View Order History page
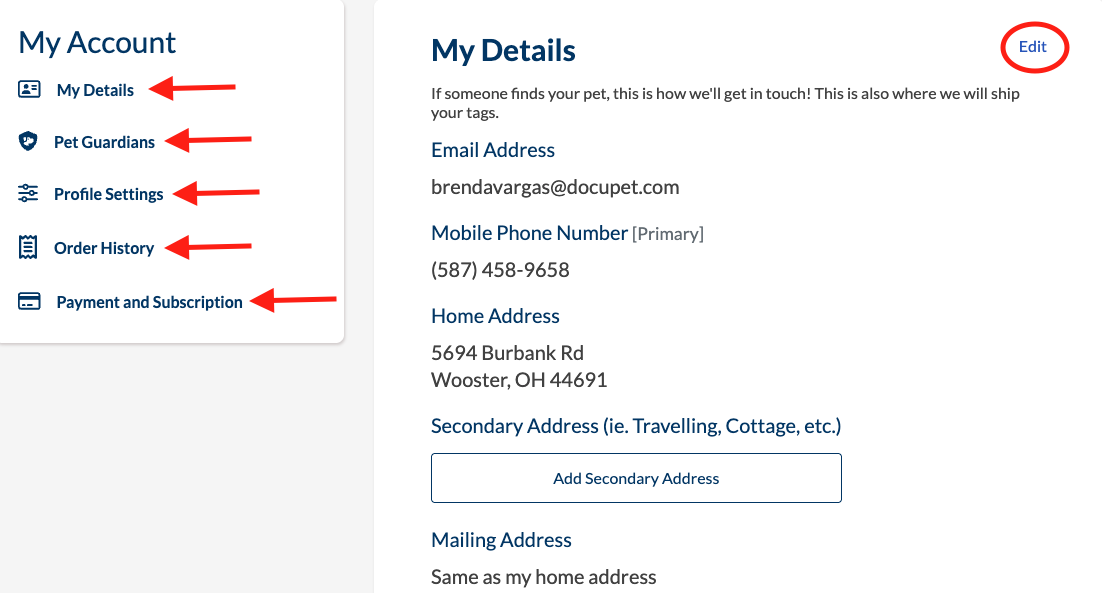1102x593 pixels. 104,248
